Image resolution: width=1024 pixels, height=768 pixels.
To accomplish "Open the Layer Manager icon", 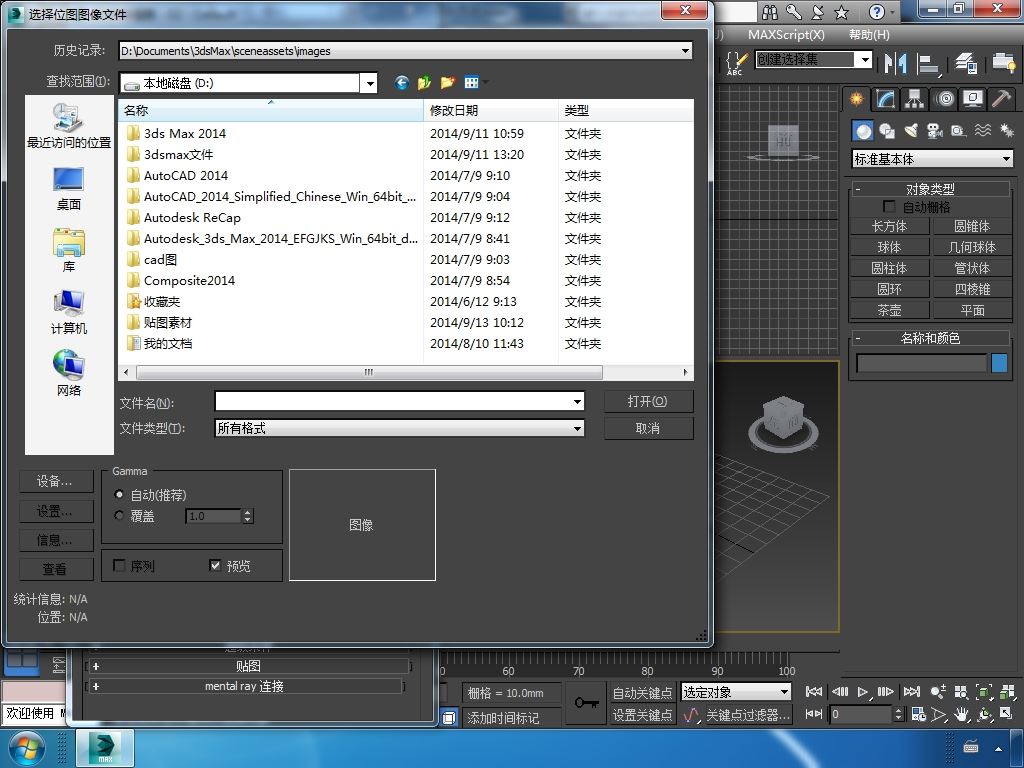I will 965,63.
